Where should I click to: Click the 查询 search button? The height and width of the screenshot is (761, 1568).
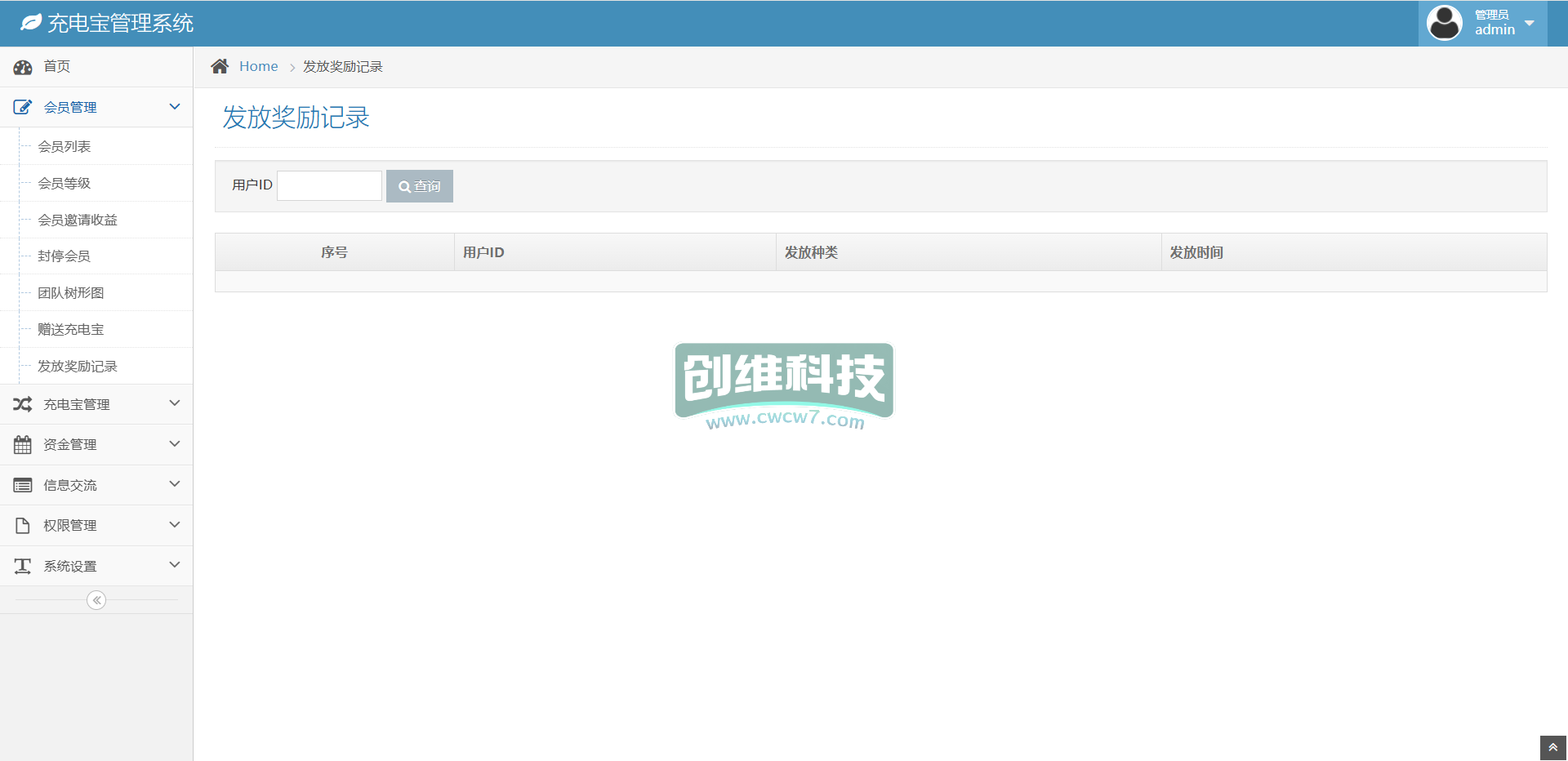tap(419, 186)
